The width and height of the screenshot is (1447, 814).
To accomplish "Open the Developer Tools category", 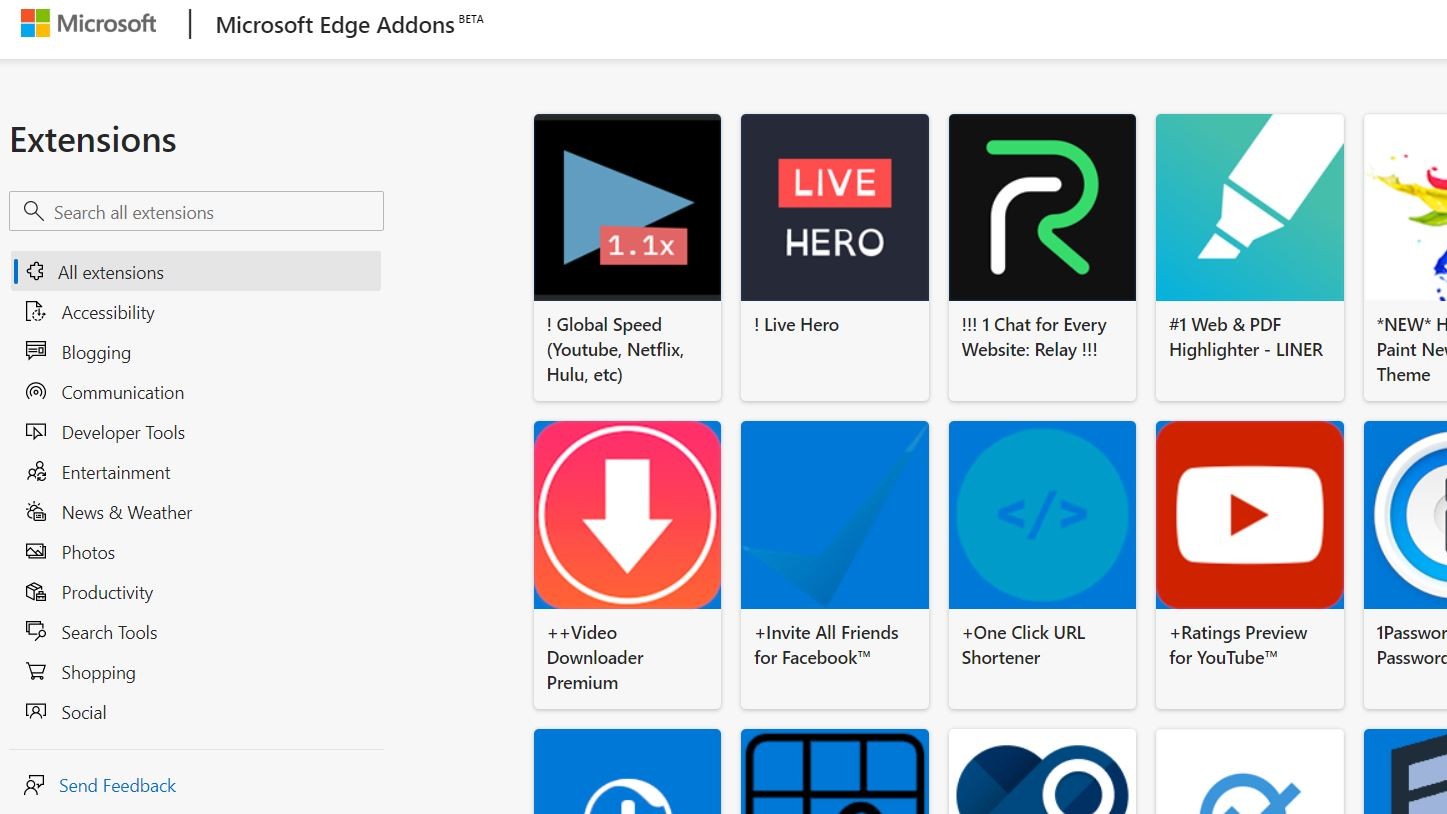I will (123, 433).
